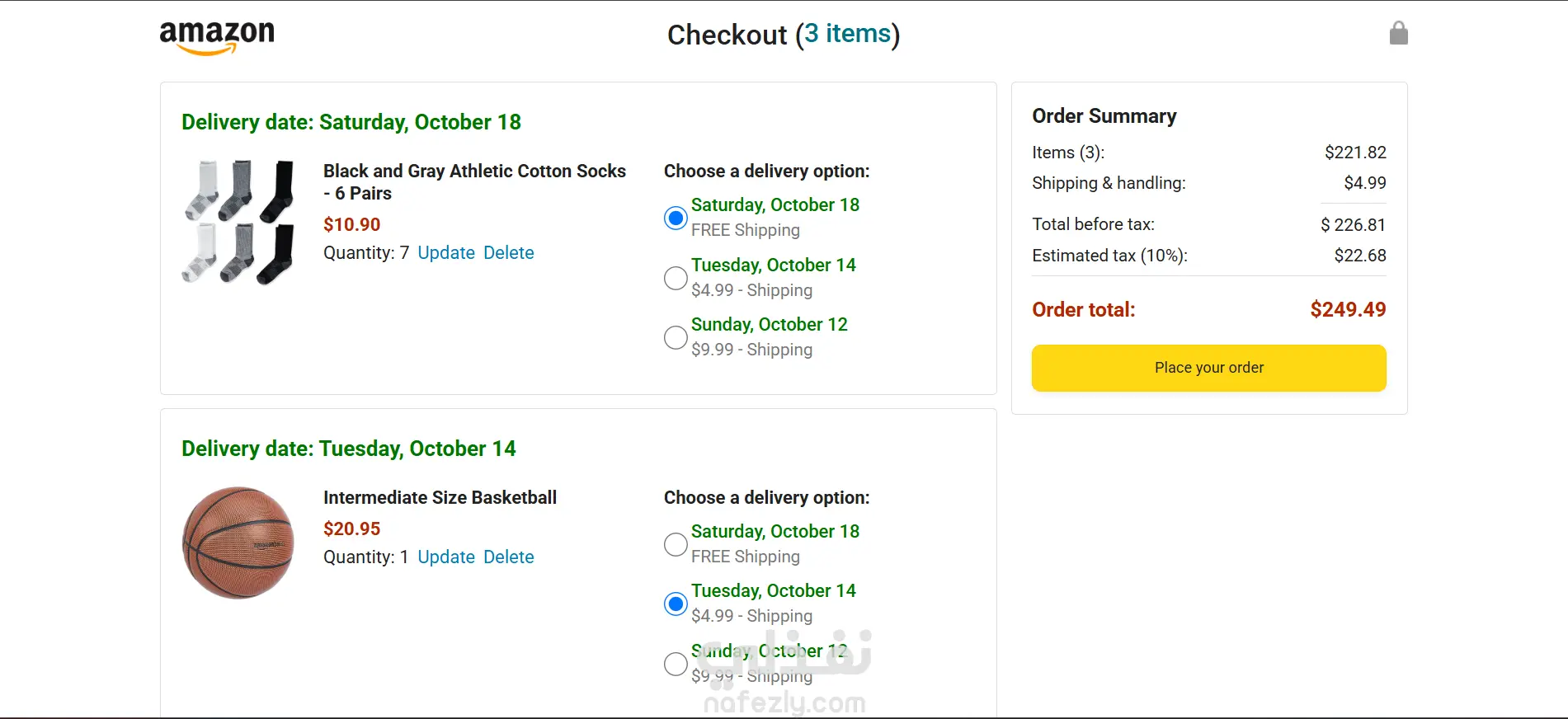Choose Sunday $9.99 shipping for basketball
The image size is (1568, 719).
[x=676, y=664]
